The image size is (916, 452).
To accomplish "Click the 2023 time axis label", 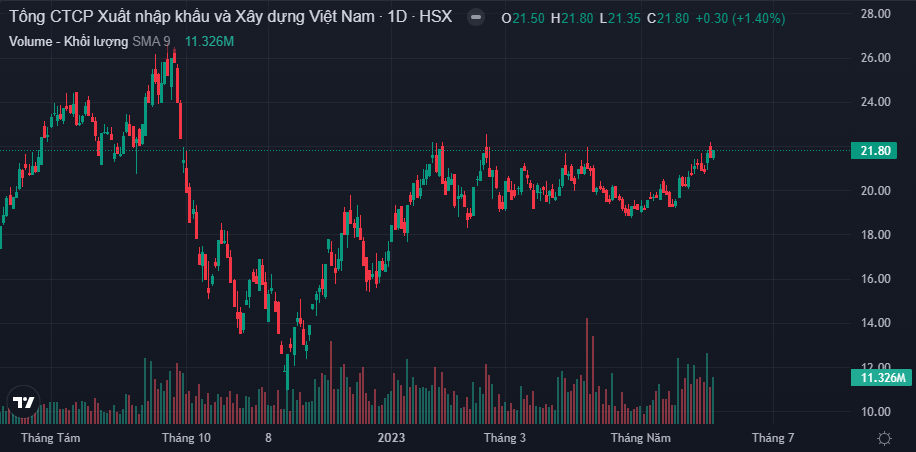I will pos(391,438).
